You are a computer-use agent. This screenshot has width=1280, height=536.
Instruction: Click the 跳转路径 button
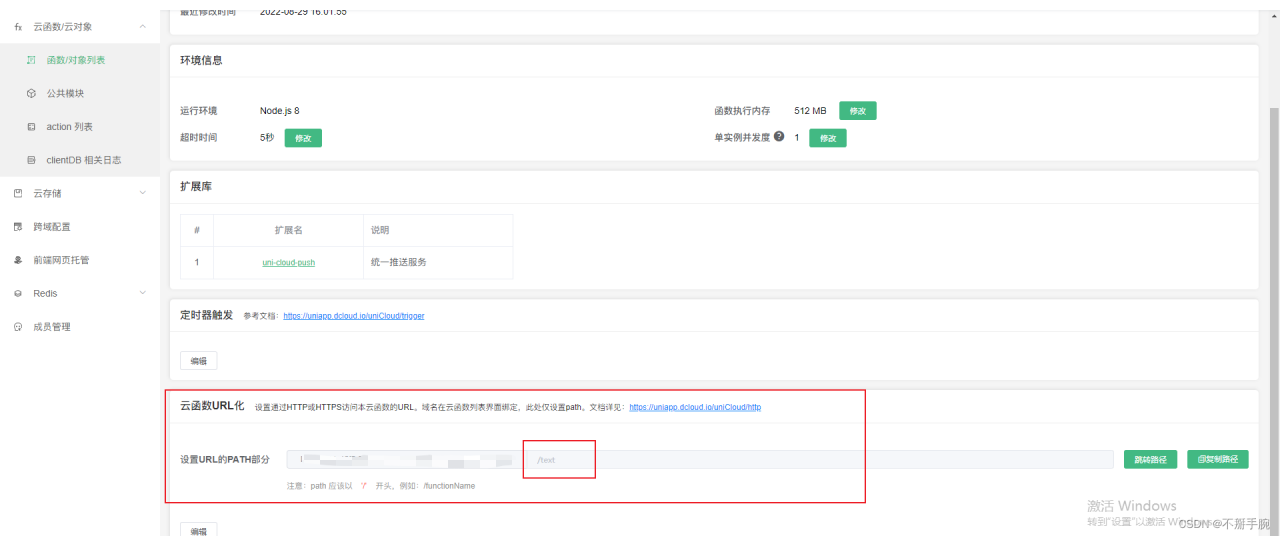pyautogui.click(x=1150, y=459)
